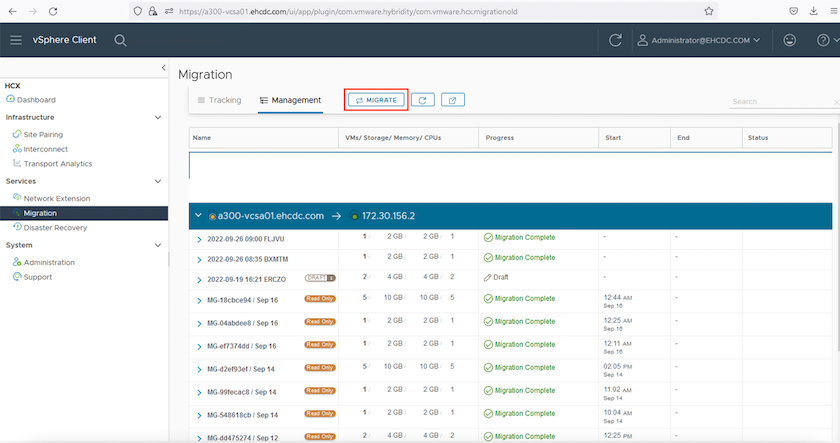Open the Administrator@EHCDC.COM user dropdown

pos(699,40)
